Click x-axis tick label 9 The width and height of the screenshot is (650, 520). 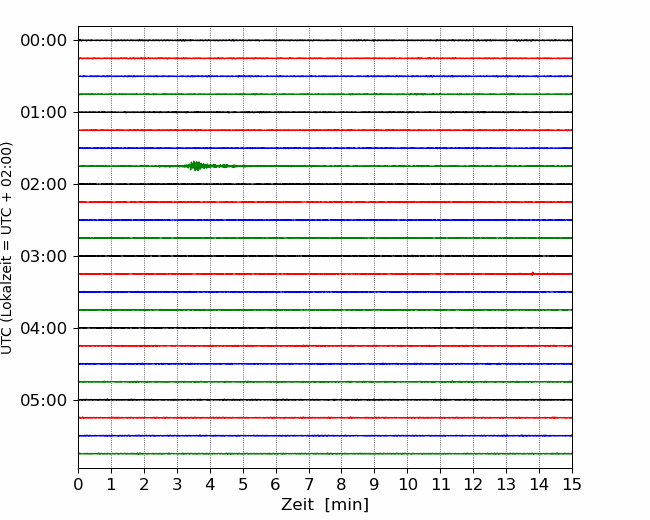click(x=375, y=484)
